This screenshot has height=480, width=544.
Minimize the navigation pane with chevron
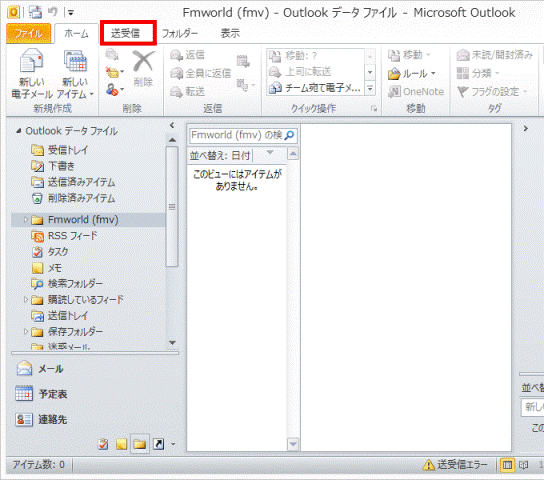tap(172, 126)
